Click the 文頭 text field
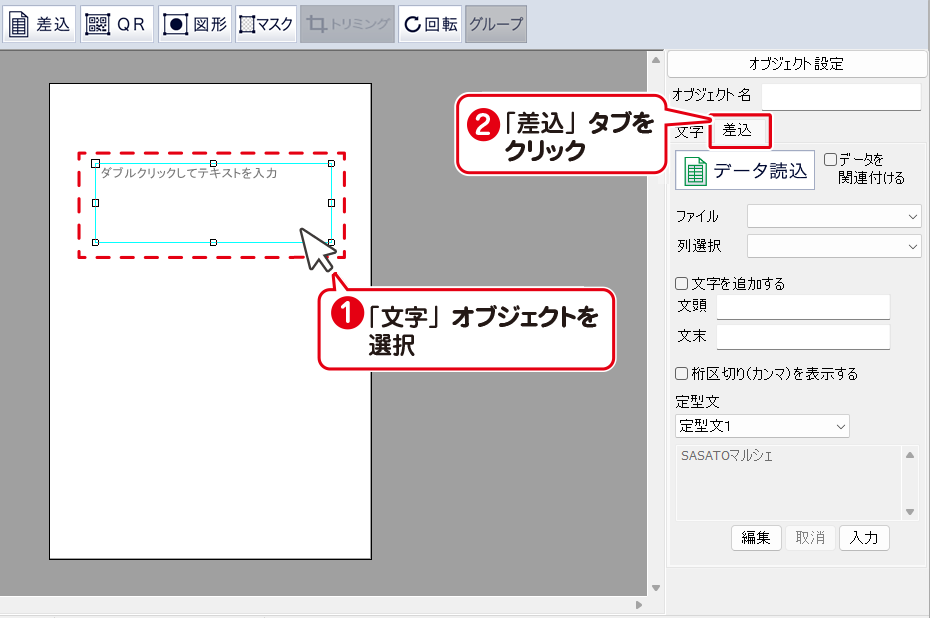 802,306
